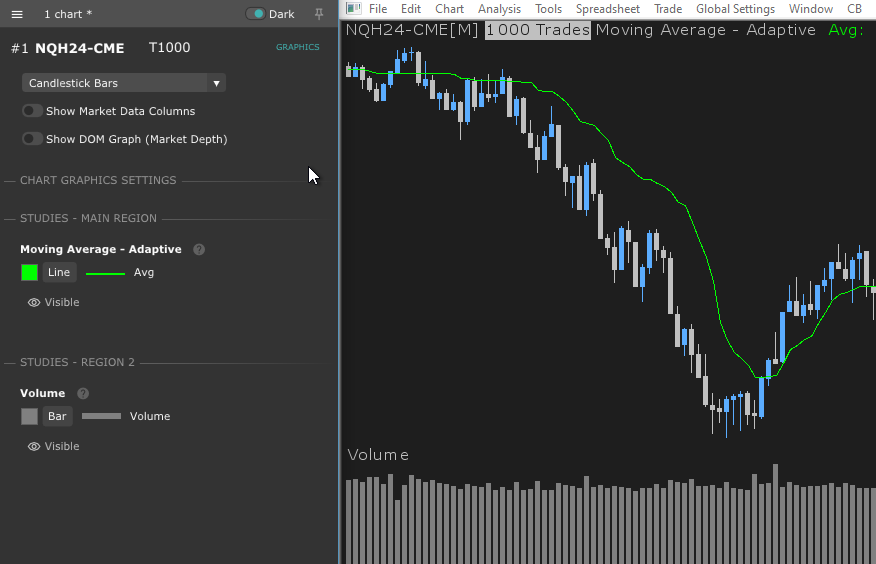Click the Sierra Chart window icon
This screenshot has width=876, height=564.
[x=353, y=9]
